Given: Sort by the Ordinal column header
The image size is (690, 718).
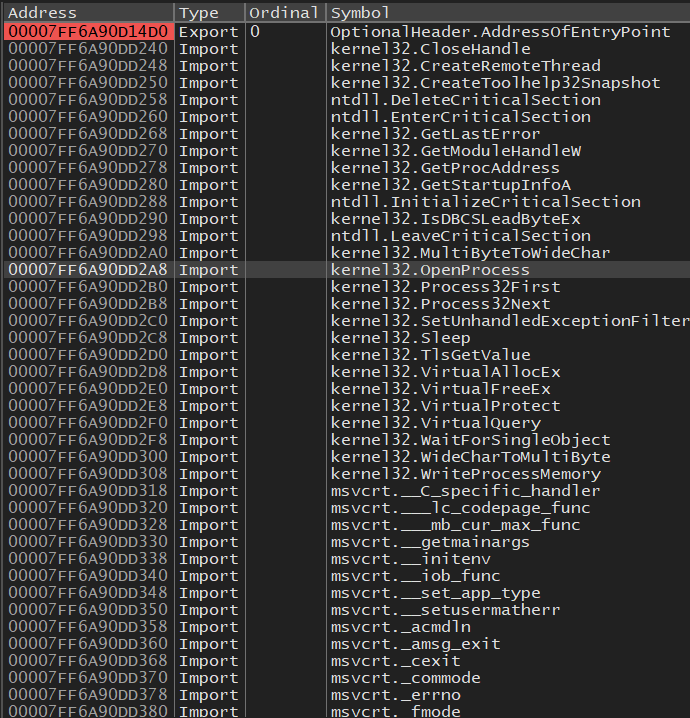Looking at the screenshot, I should click(283, 13).
